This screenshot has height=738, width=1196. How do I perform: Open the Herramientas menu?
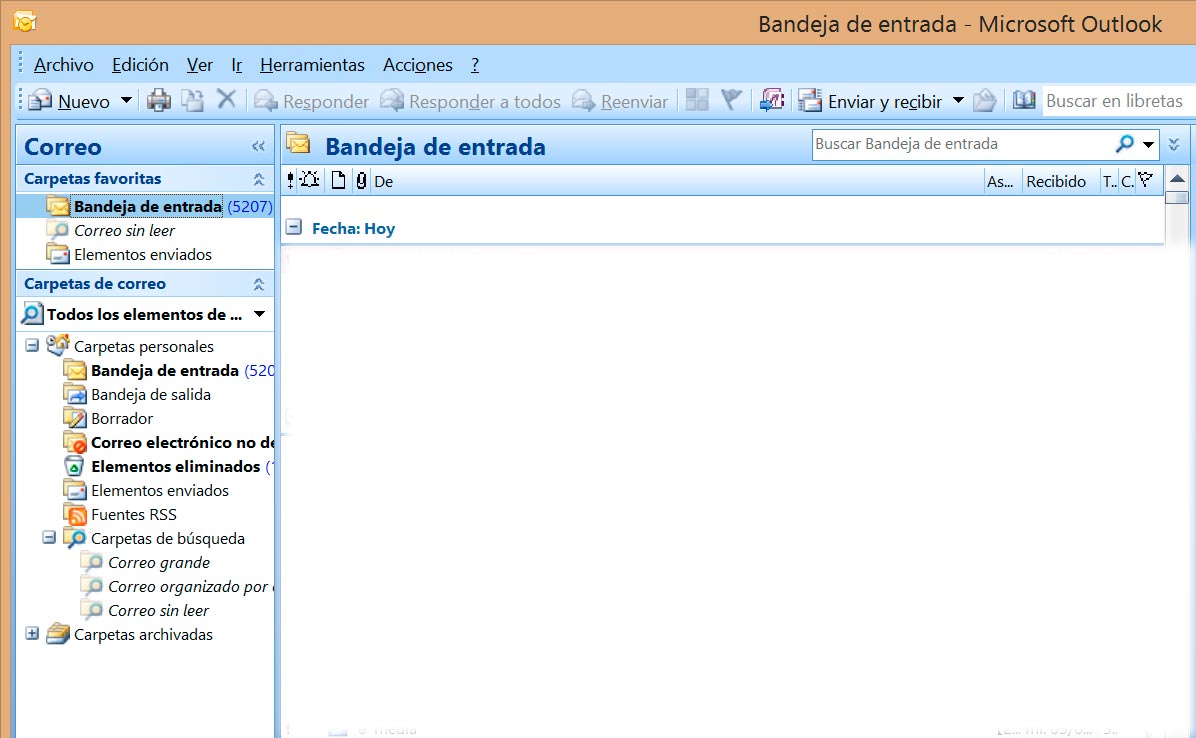(312, 65)
